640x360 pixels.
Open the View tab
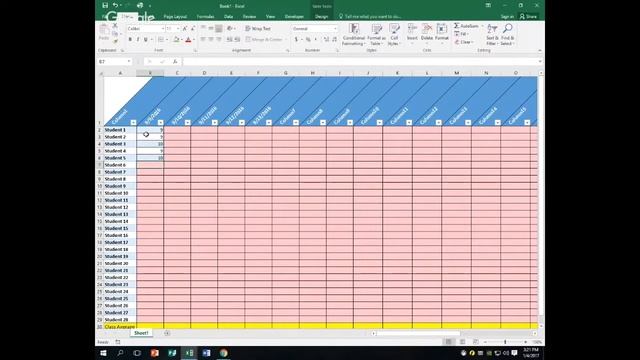tap(270, 17)
